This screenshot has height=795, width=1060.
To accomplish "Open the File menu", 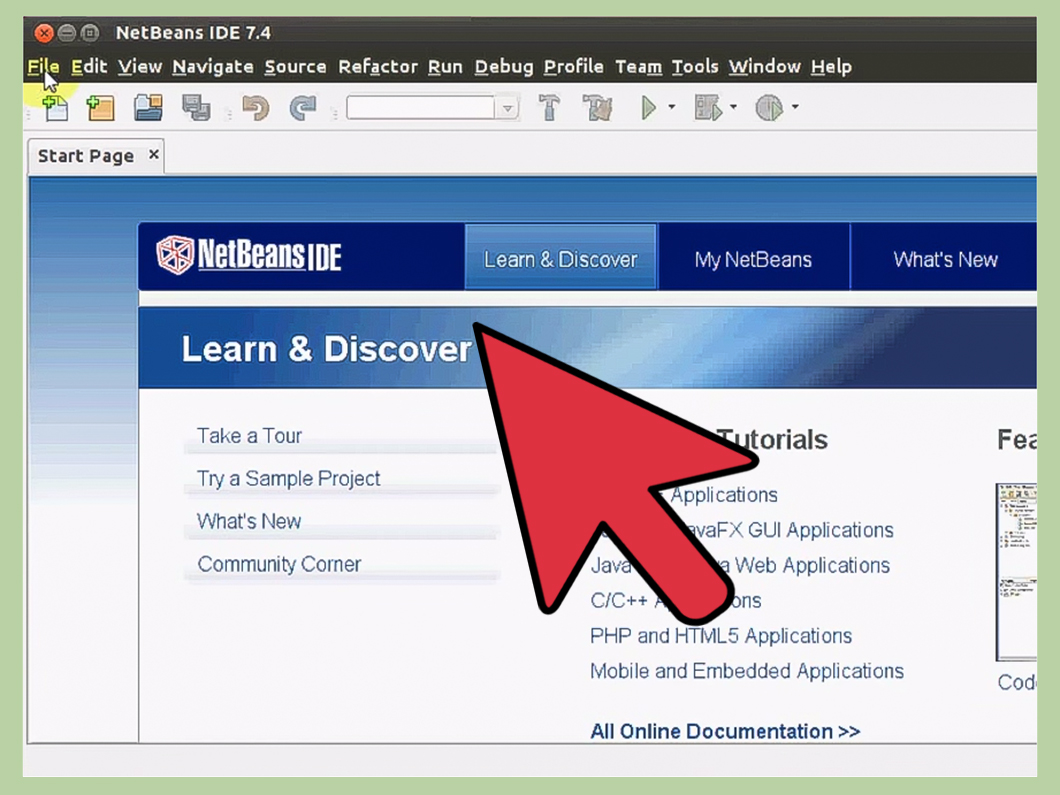I will tap(43, 66).
